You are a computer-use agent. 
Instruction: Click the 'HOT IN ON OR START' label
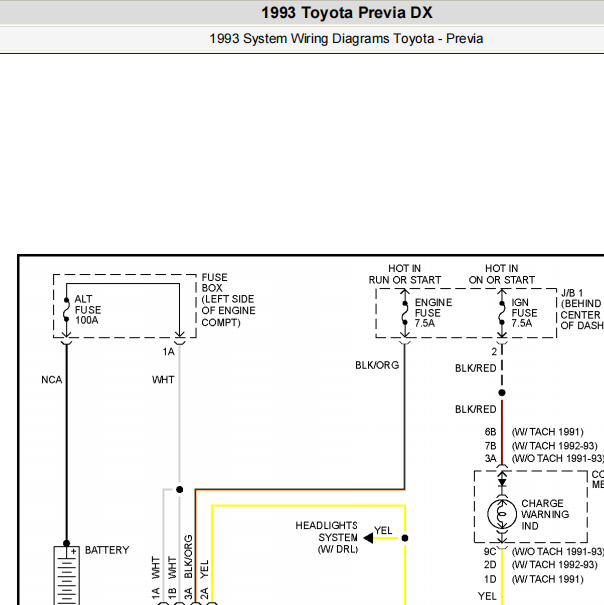tap(502, 274)
